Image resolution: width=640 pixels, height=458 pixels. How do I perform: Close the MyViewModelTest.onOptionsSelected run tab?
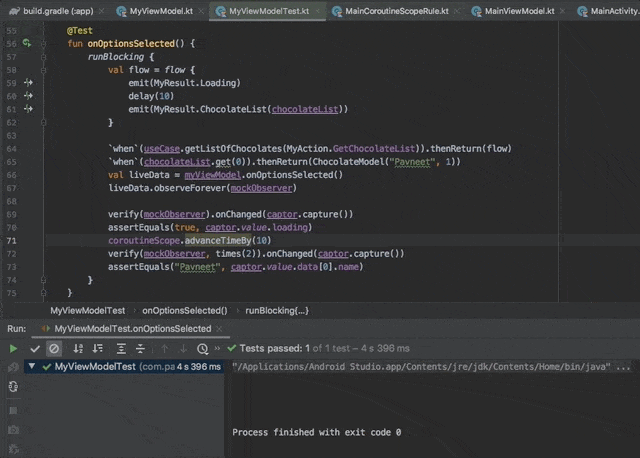(219, 328)
